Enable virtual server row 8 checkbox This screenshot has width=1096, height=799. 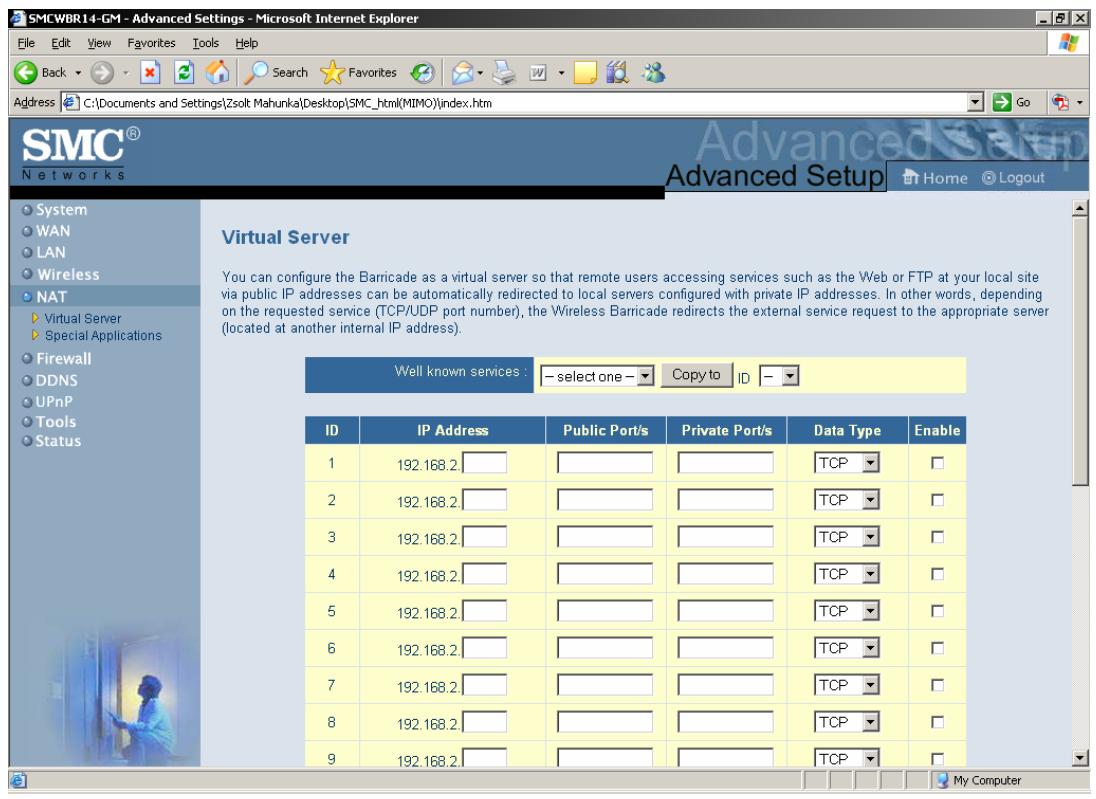point(937,723)
